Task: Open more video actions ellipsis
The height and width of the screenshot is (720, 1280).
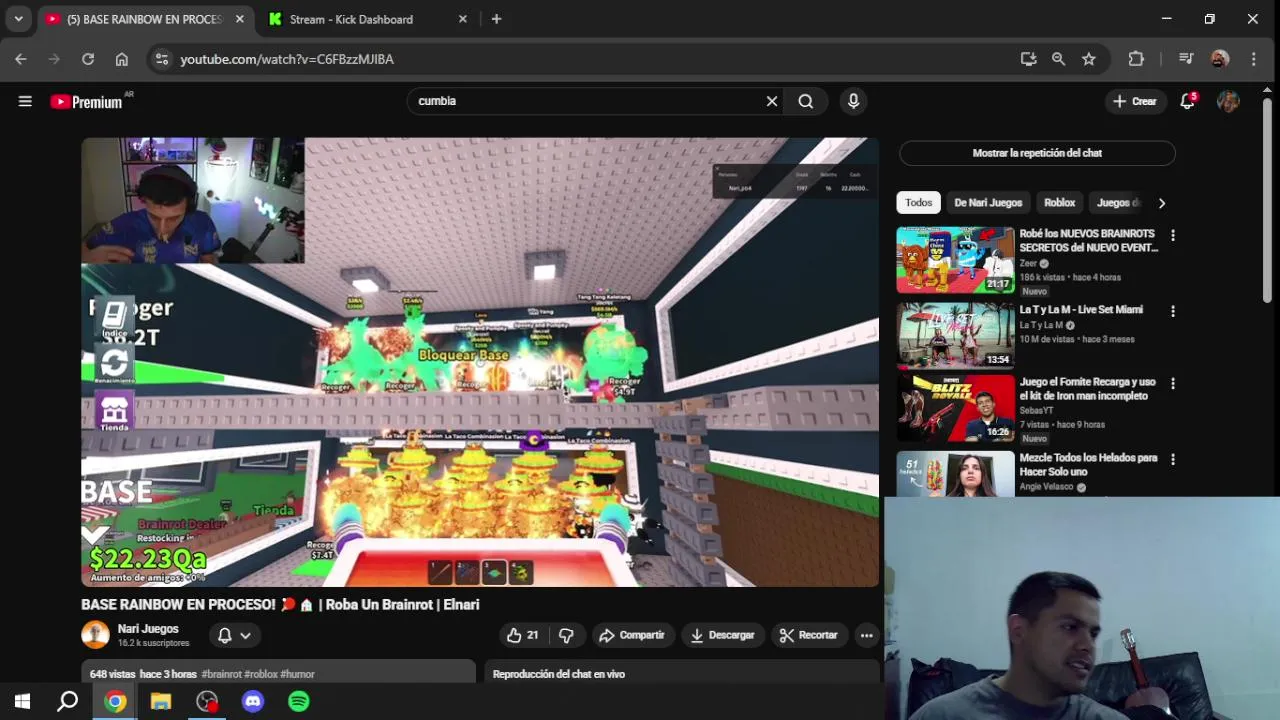Action: [866, 635]
